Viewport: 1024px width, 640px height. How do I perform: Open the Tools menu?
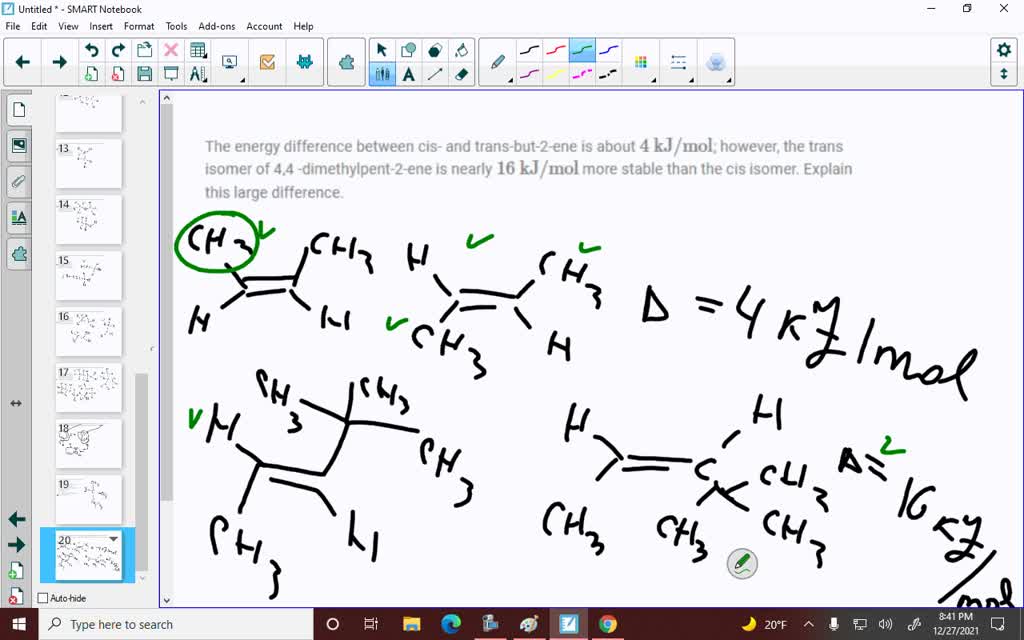click(176, 26)
